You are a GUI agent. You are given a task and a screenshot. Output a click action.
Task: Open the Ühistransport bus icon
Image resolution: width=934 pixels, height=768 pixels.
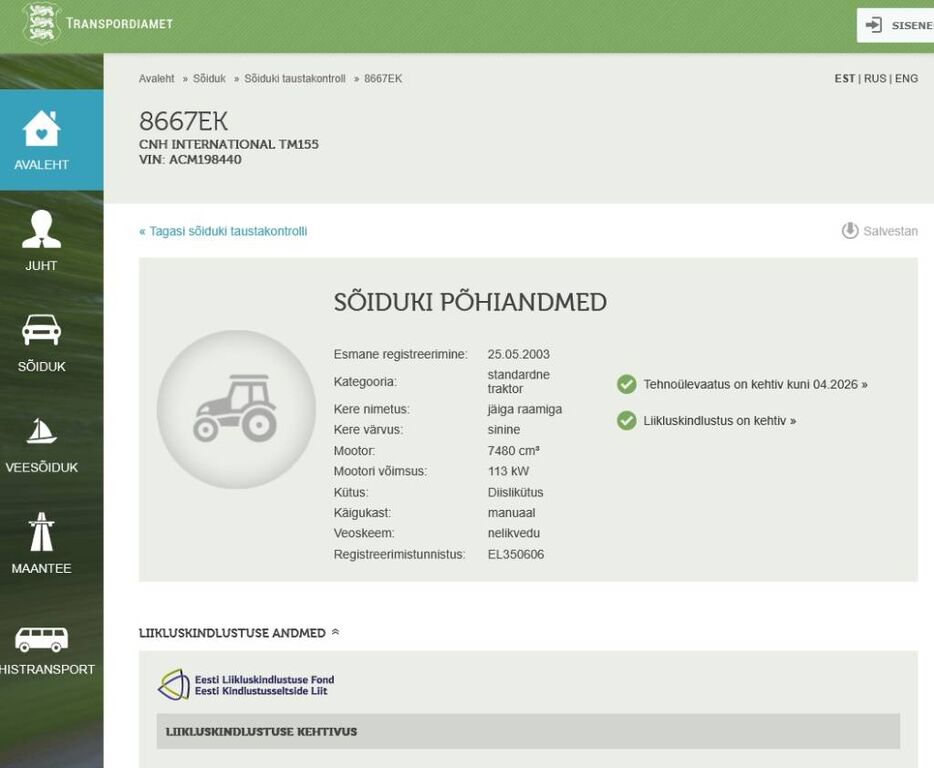tap(41, 639)
